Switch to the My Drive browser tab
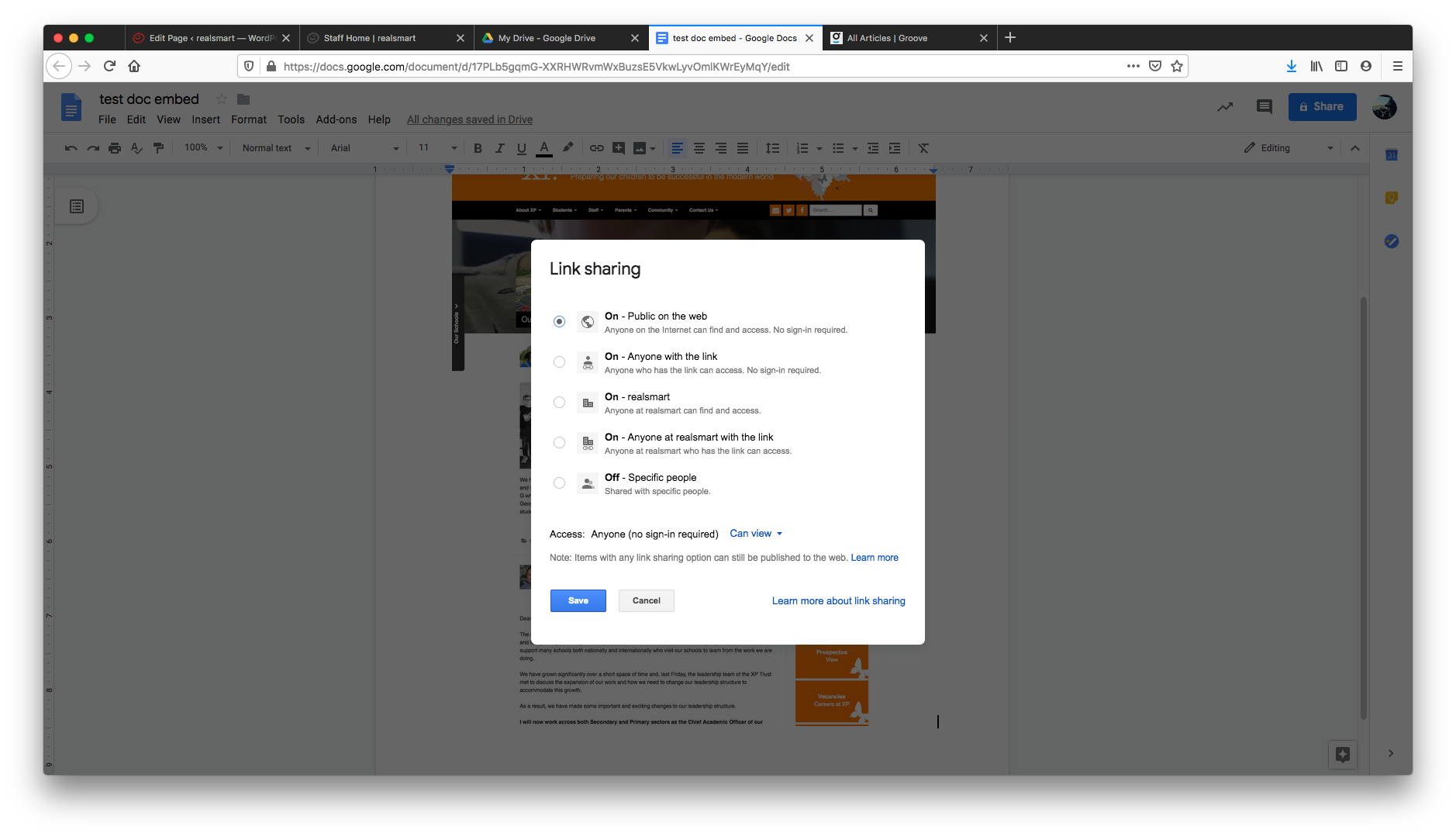The width and height of the screenshot is (1456, 837). pyautogui.click(x=561, y=38)
